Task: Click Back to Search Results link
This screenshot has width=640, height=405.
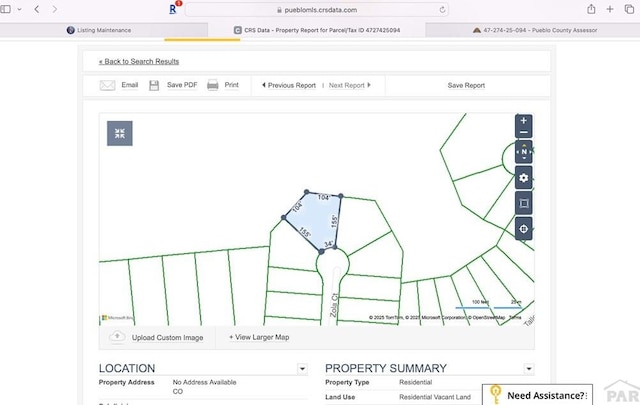Action: click(x=139, y=61)
